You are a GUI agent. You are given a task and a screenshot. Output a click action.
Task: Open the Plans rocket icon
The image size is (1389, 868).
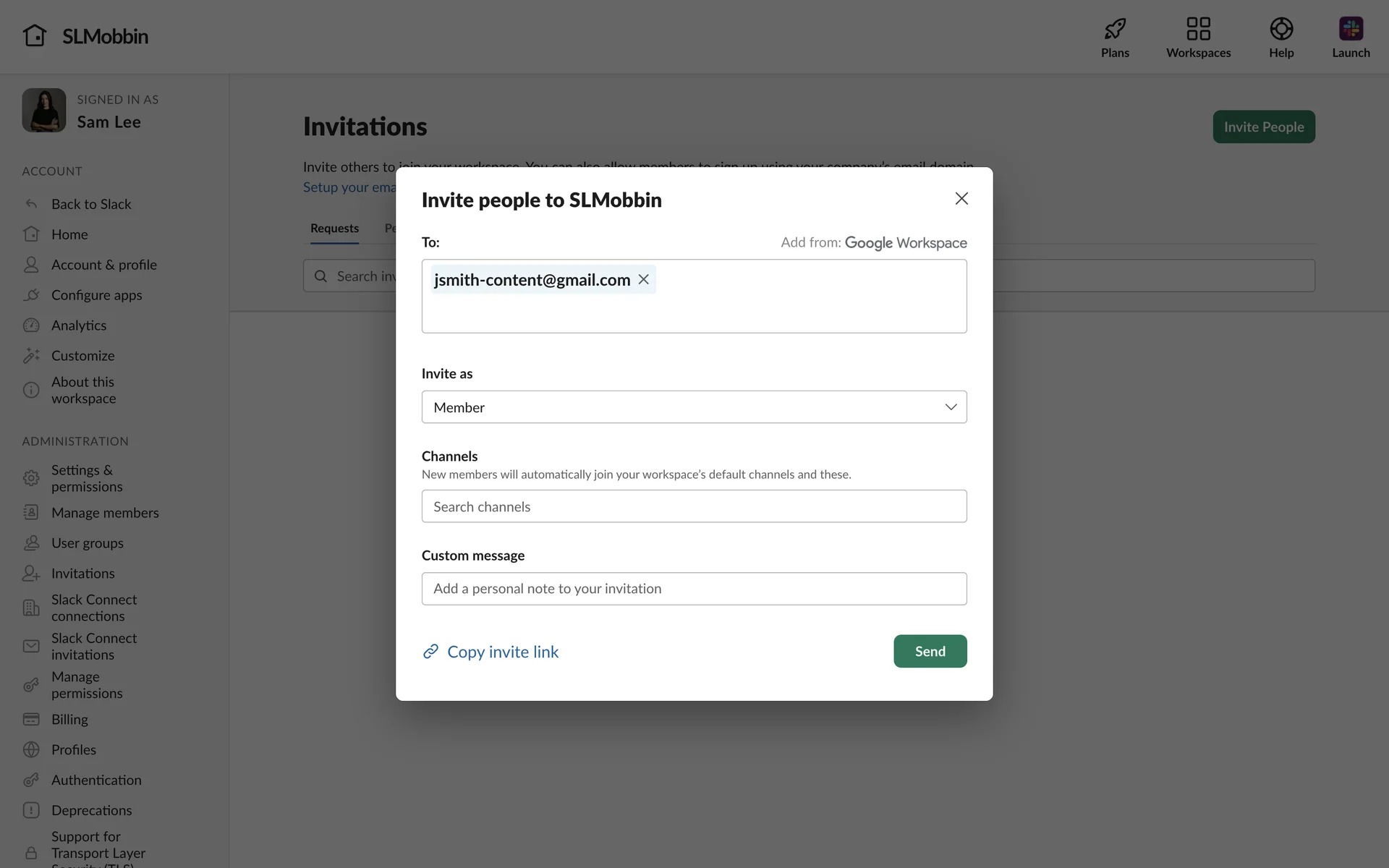coord(1115,29)
